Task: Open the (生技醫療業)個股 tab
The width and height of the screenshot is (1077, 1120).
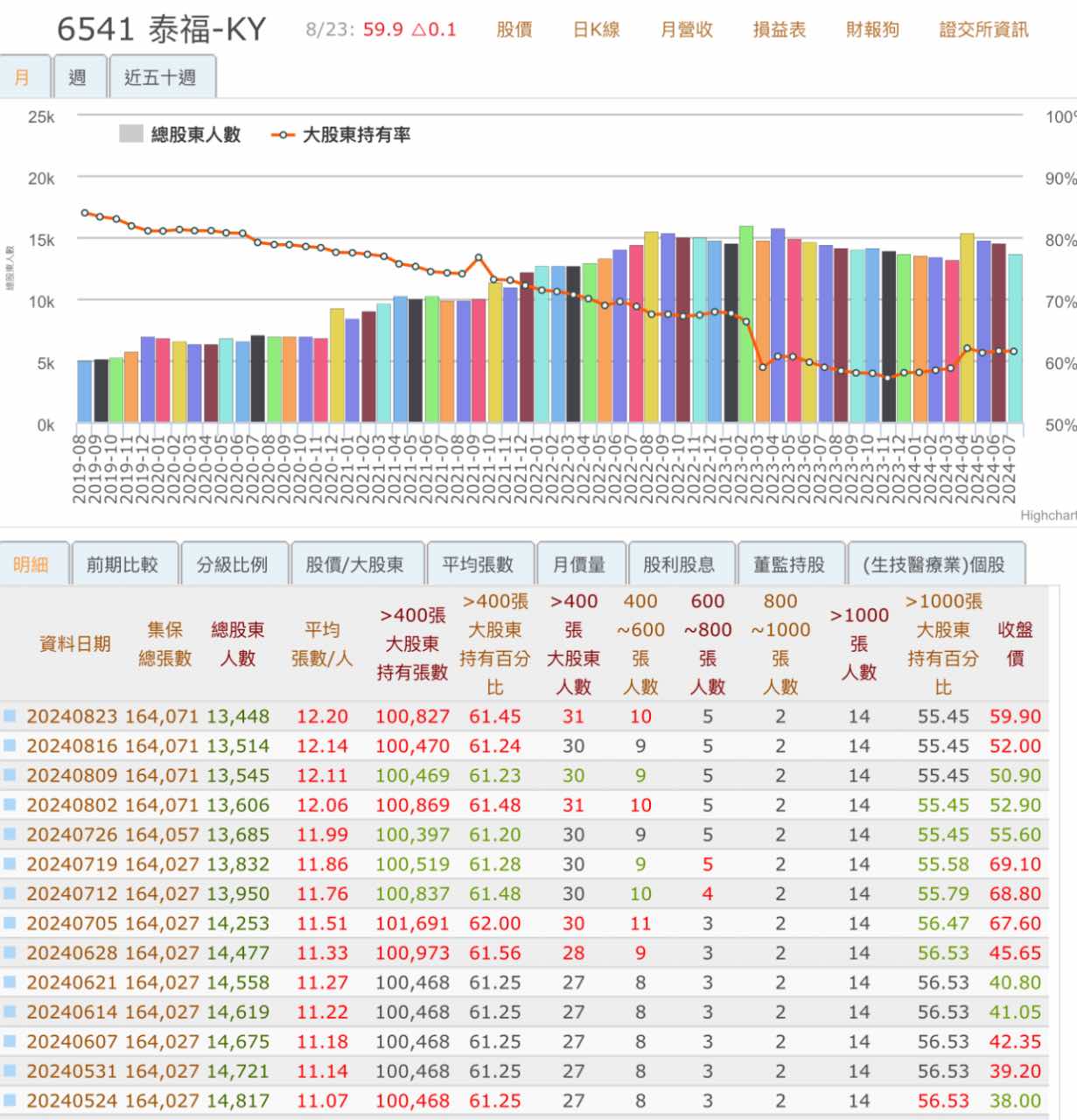Action: coord(932,563)
